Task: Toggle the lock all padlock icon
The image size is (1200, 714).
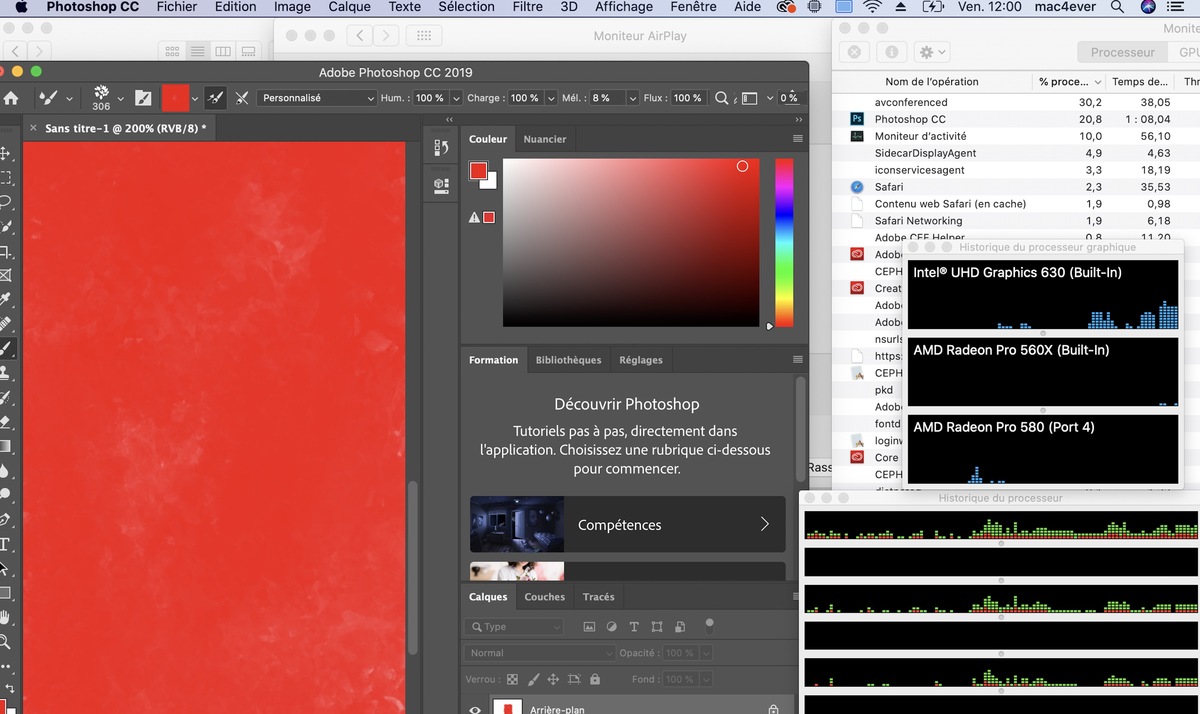Action: [x=595, y=679]
